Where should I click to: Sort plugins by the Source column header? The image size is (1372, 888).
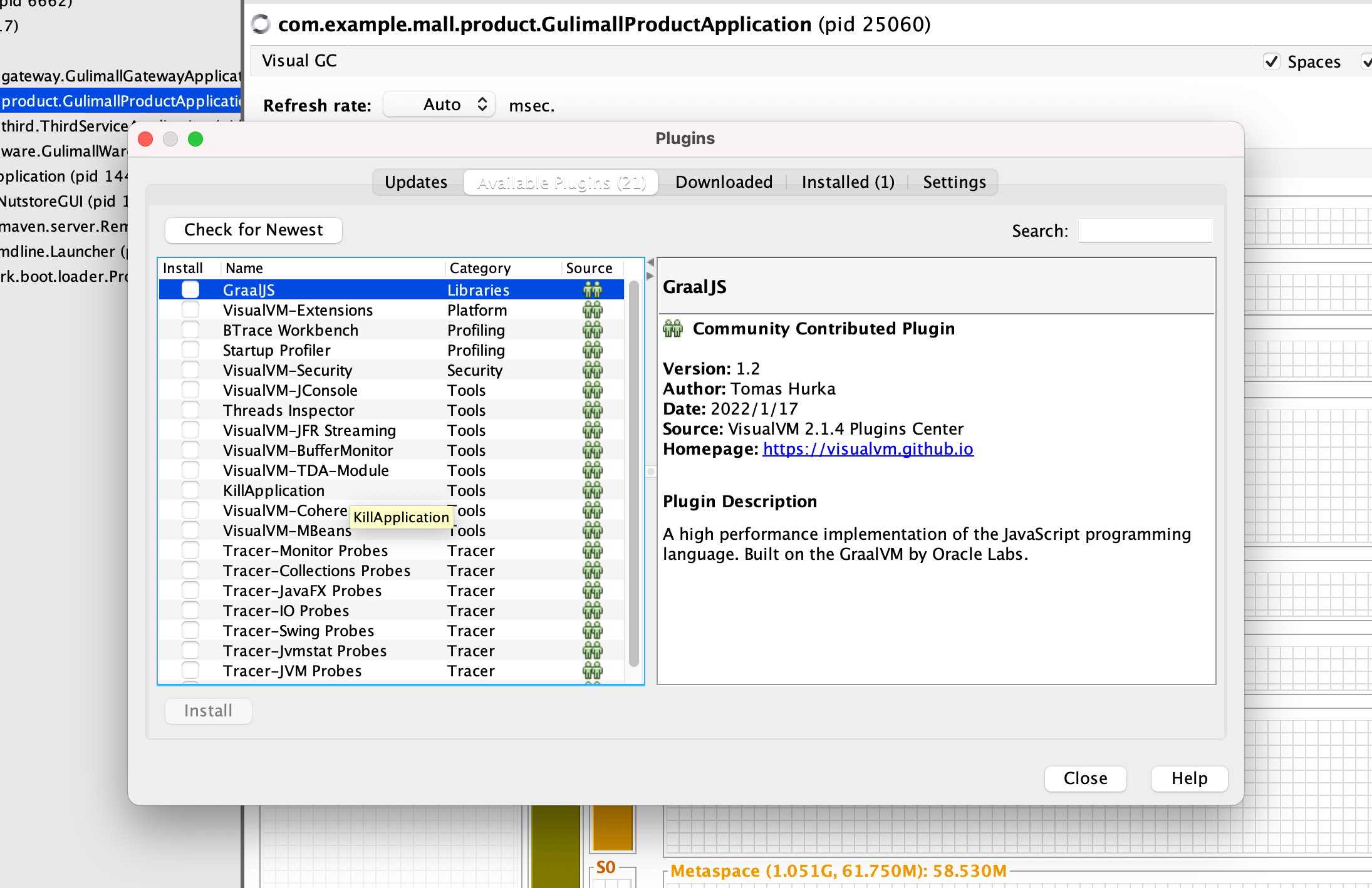coord(592,268)
